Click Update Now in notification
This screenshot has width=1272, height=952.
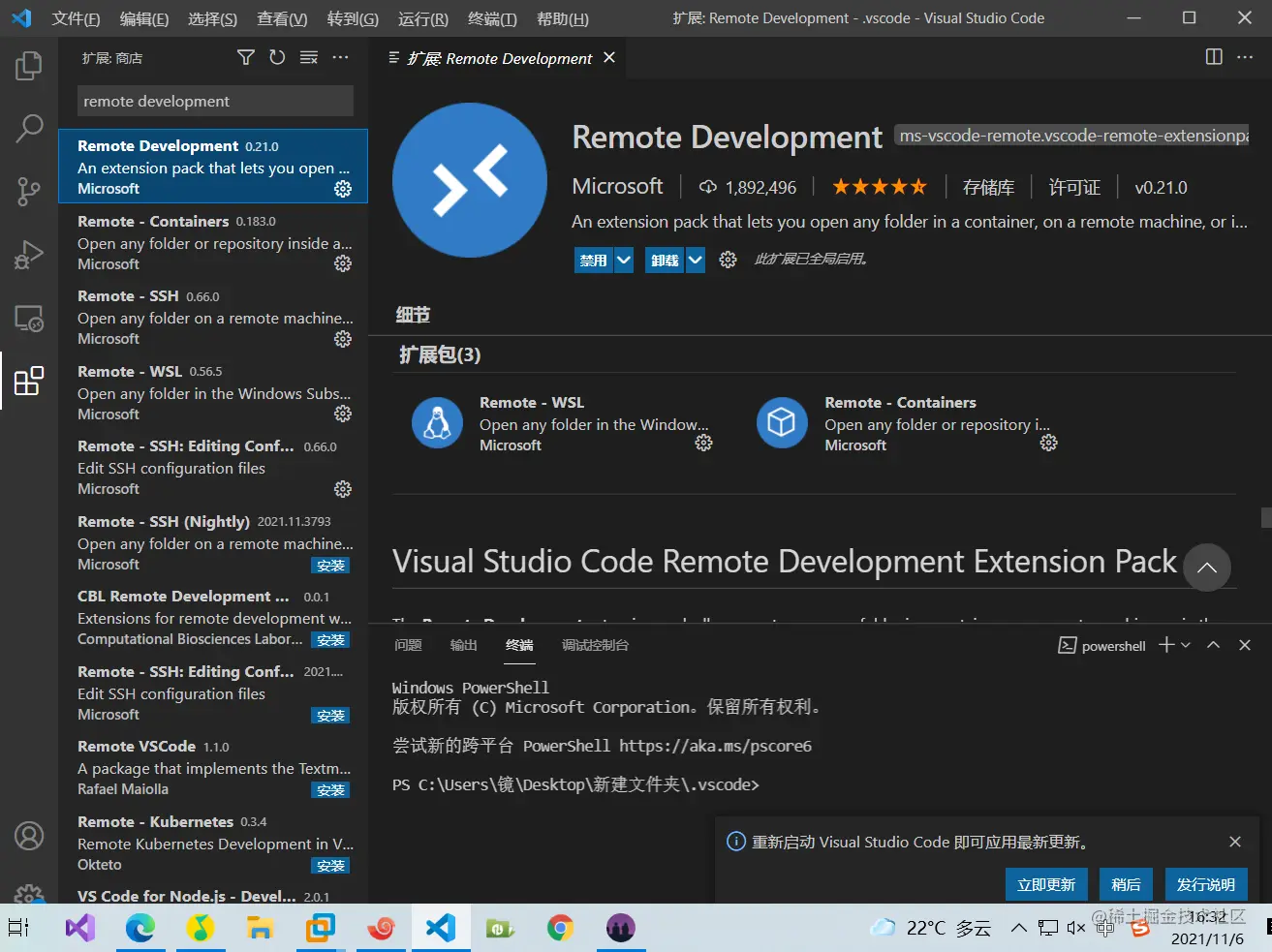[1046, 884]
